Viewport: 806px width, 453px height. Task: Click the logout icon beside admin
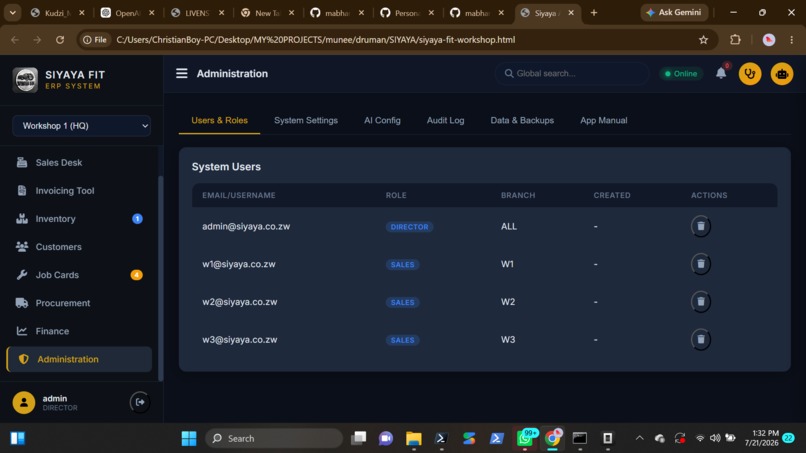click(140, 402)
